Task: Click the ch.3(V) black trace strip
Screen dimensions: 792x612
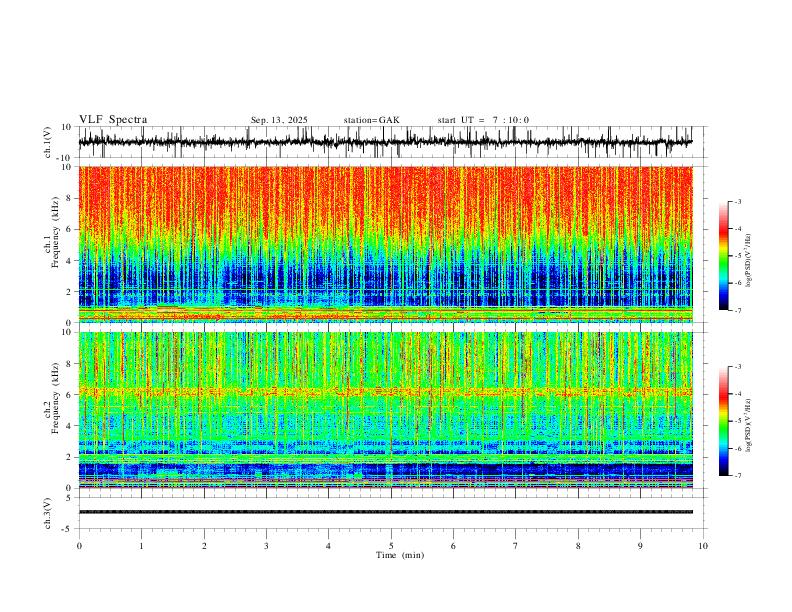Action: [385, 512]
